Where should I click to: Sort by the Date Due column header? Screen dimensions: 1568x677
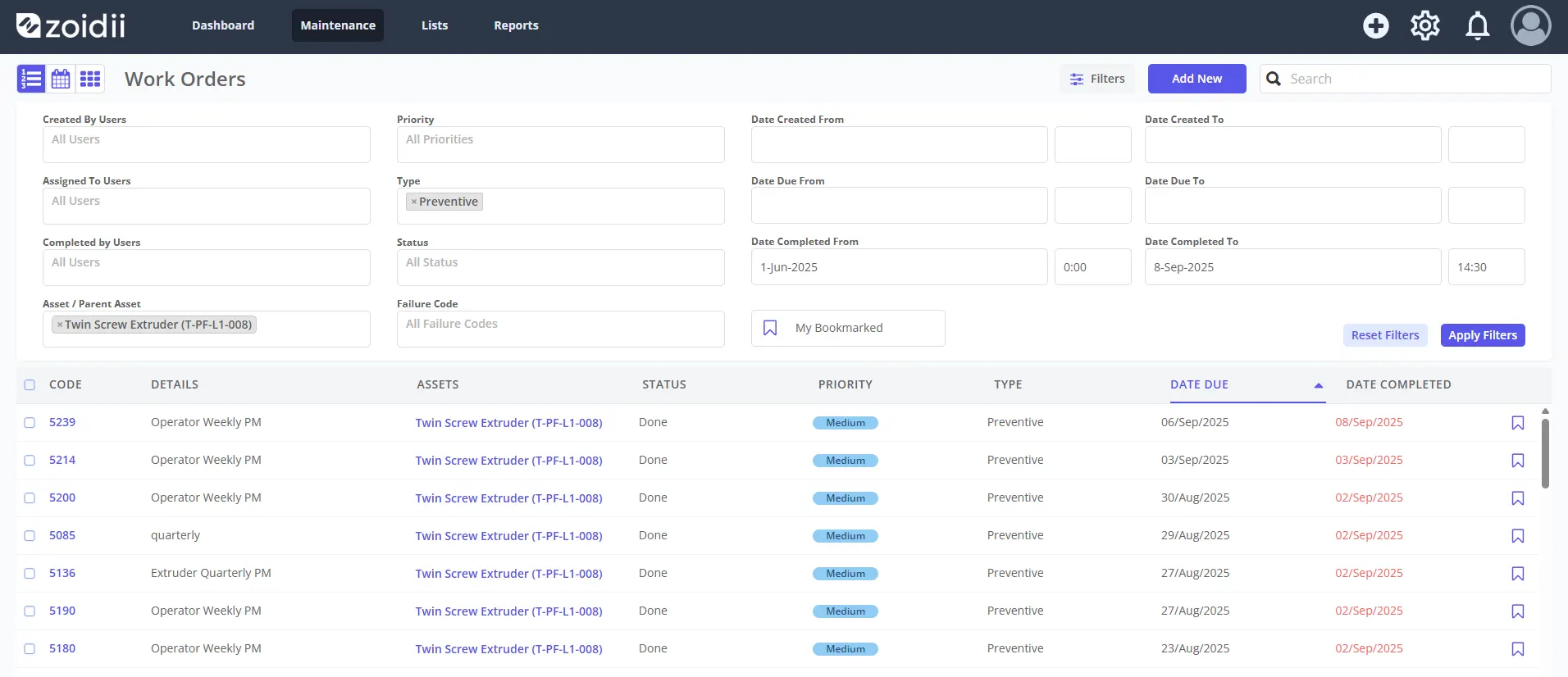click(1199, 384)
